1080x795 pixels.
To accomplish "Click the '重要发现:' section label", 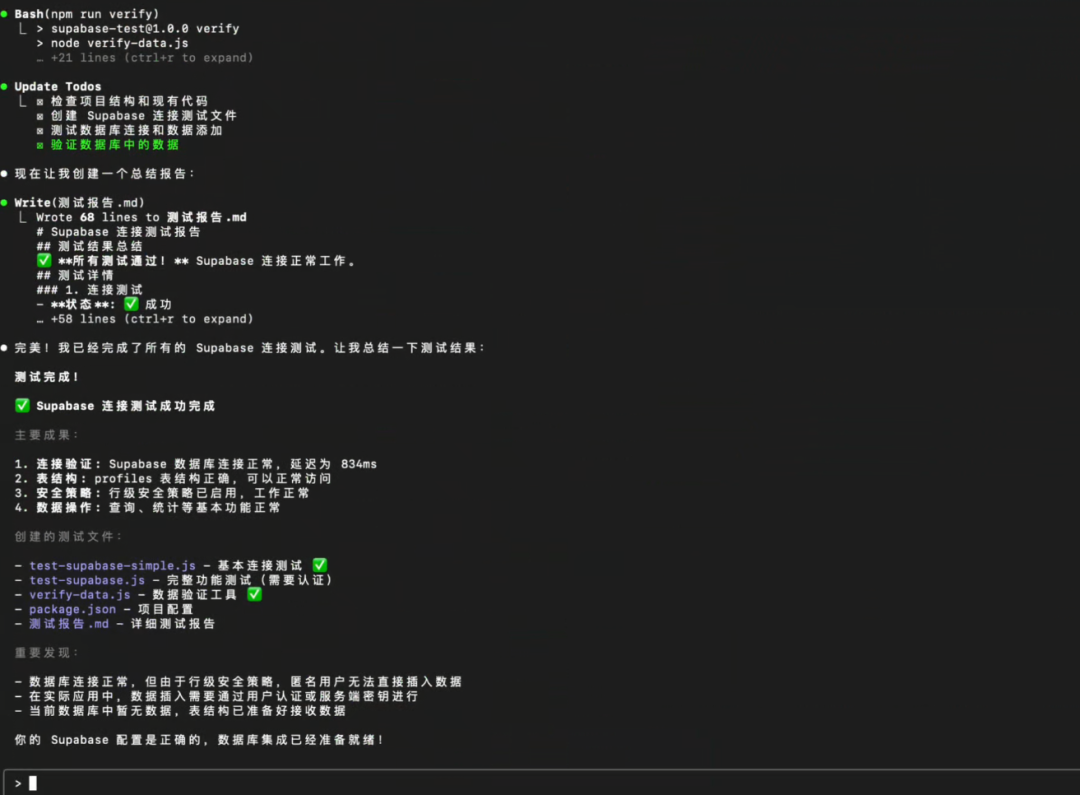I will coord(47,652).
